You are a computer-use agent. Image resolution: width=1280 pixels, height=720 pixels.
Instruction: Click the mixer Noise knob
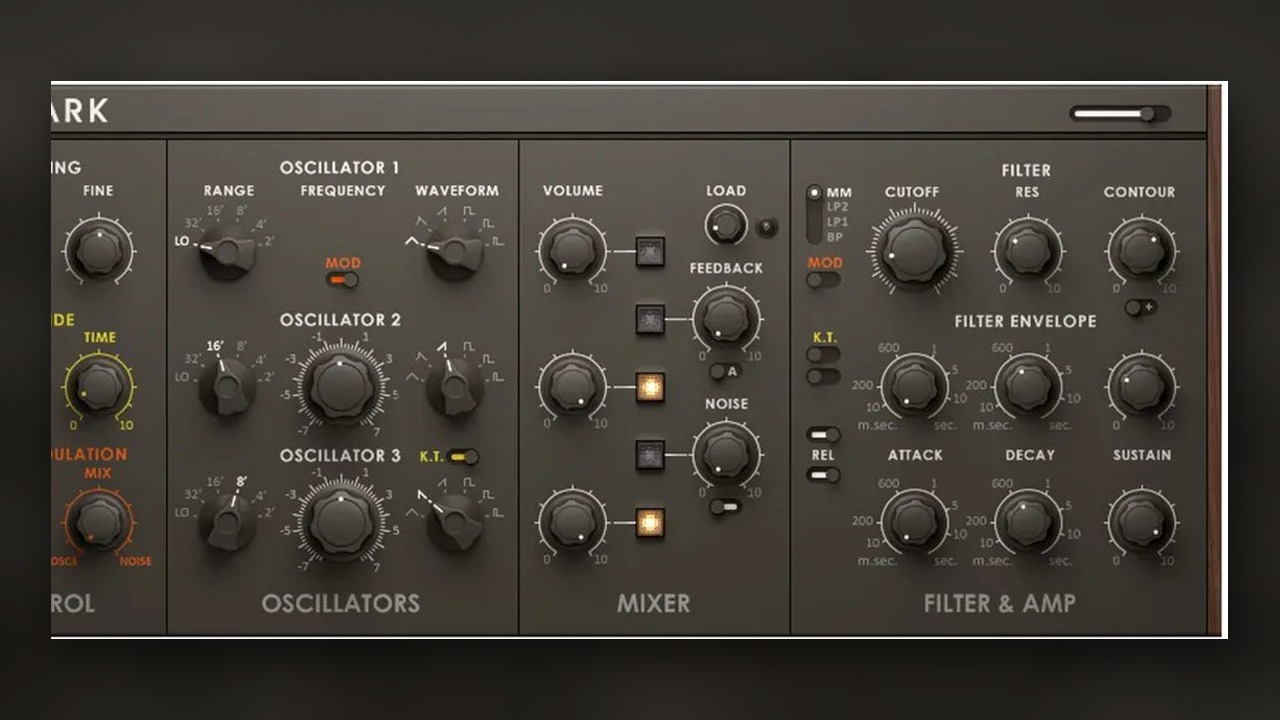click(x=726, y=454)
